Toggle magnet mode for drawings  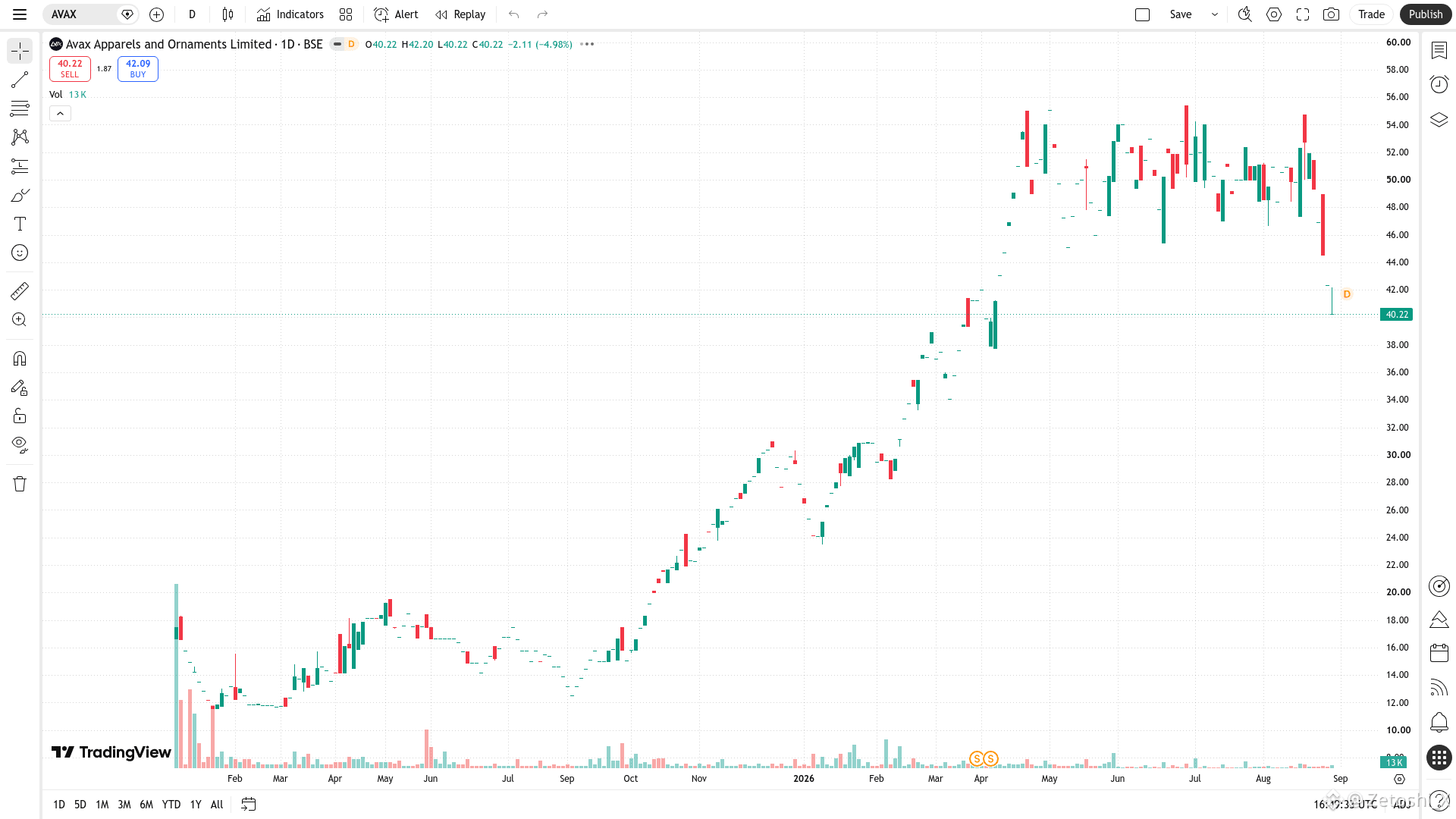tap(20, 358)
